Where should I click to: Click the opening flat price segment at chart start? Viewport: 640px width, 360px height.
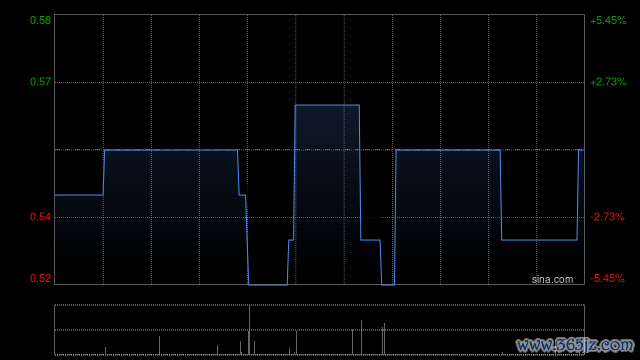pos(79,195)
